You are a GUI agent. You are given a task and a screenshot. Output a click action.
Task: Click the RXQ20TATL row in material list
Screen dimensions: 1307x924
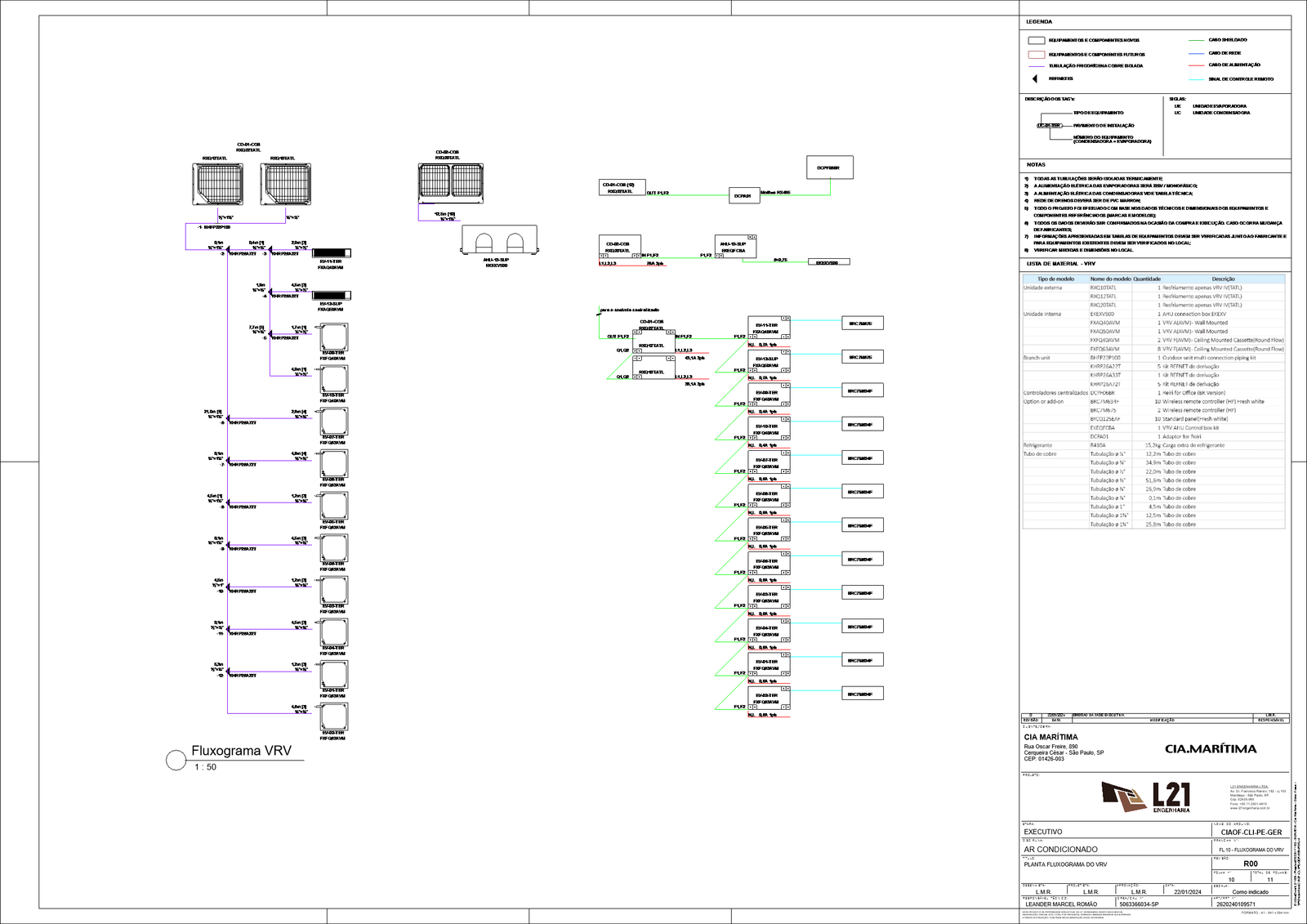tap(1153, 305)
